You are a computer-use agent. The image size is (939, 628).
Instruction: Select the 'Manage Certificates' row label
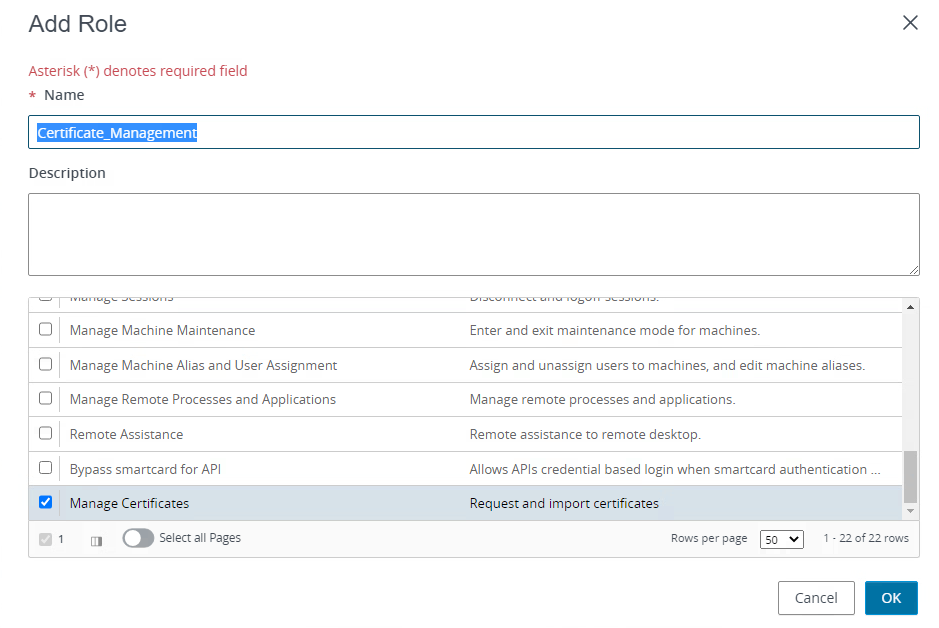pyautogui.click(x=129, y=503)
